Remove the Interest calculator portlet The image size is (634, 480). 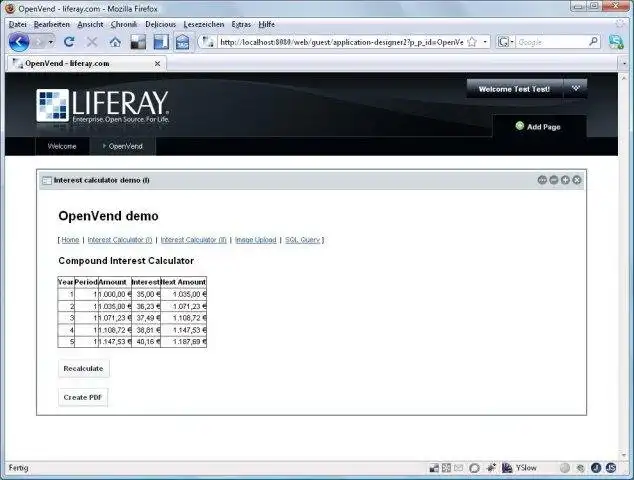577,180
